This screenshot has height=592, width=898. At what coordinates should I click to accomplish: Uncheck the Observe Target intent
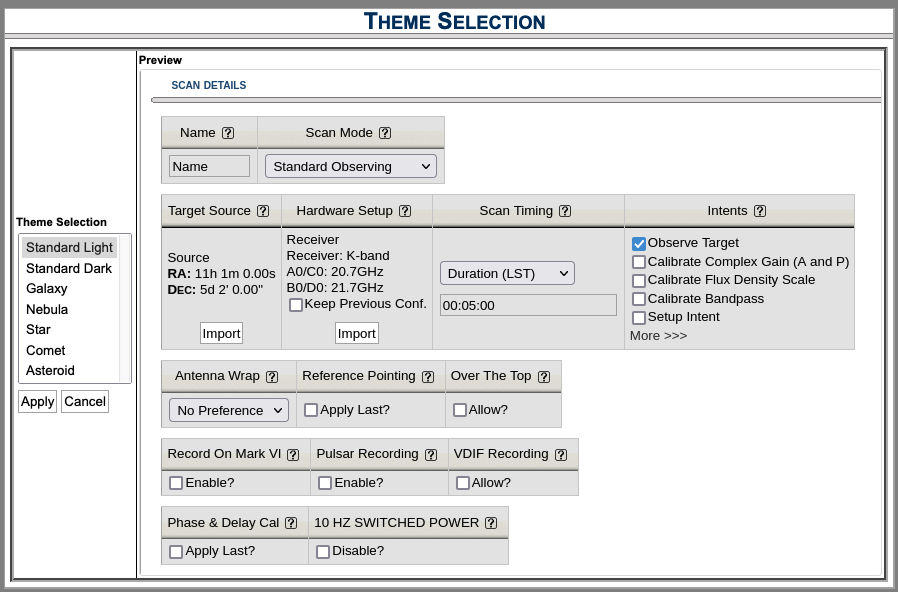pos(638,243)
